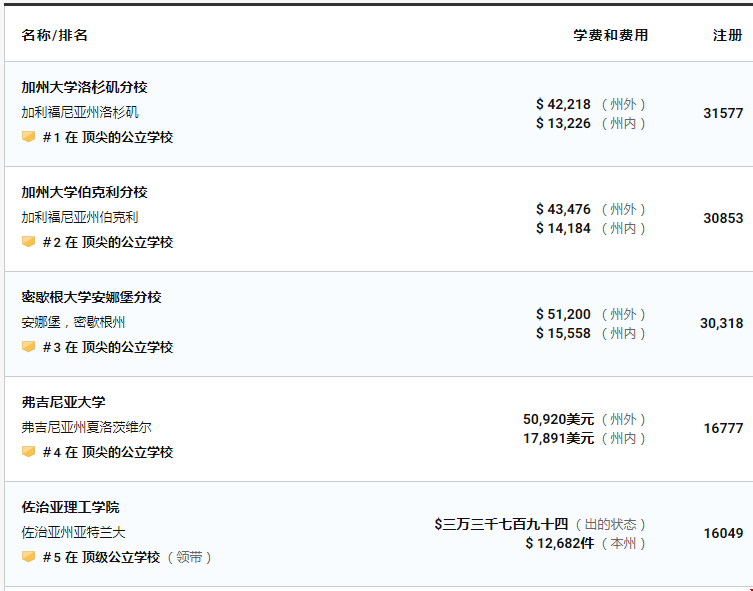Click location 加利福尼亚州洛杉矶
Image resolution: width=753 pixels, height=591 pixels.
coord(80,112)
